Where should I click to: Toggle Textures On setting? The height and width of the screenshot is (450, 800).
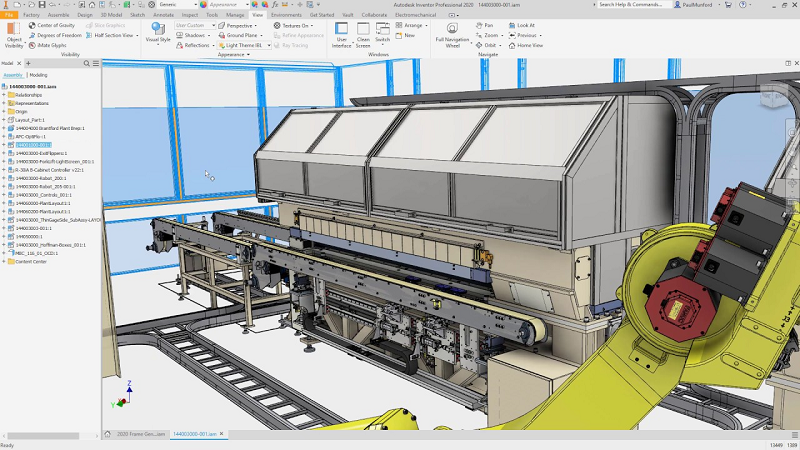click(294, 25)
